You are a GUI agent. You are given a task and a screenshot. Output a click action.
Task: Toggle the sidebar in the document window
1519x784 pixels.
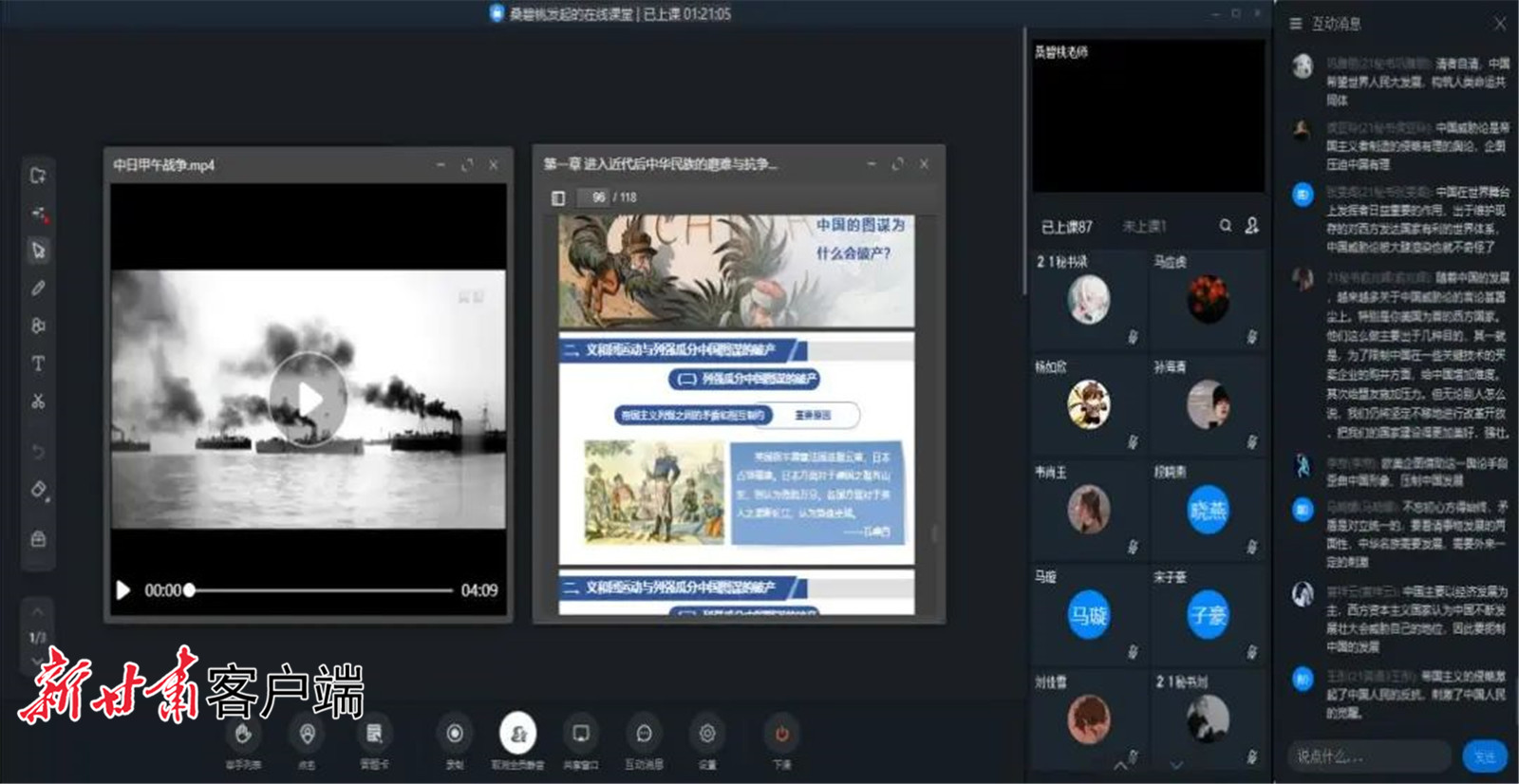tap(558, 197)
